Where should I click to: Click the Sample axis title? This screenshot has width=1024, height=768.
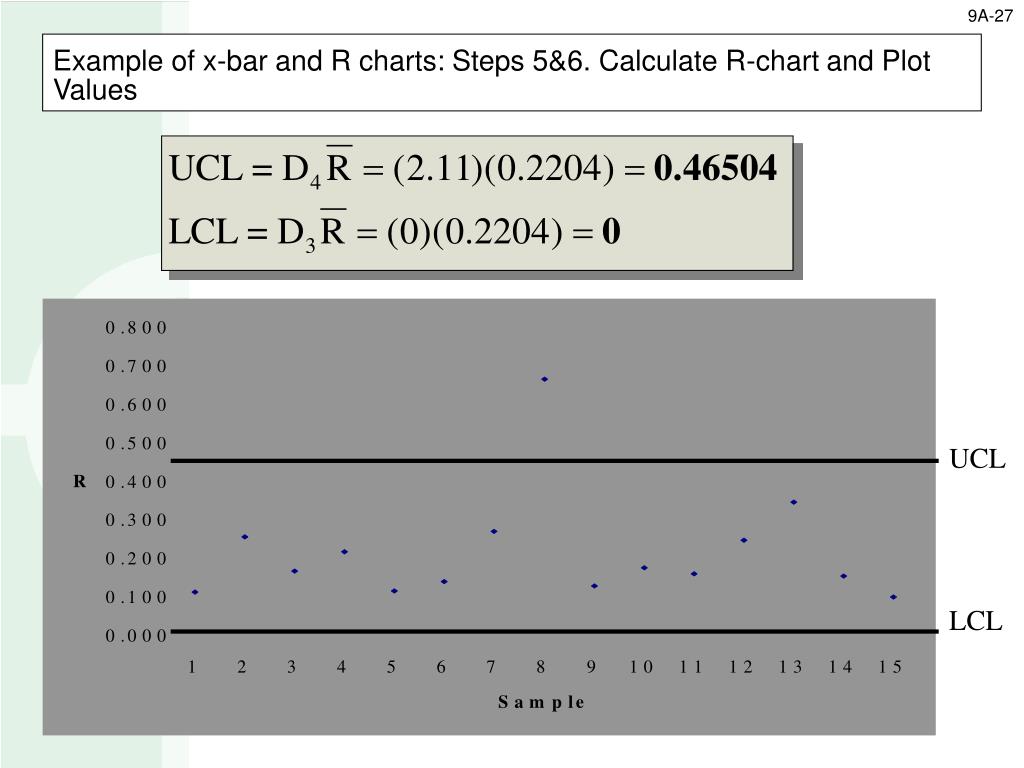[x=541, y=703]
